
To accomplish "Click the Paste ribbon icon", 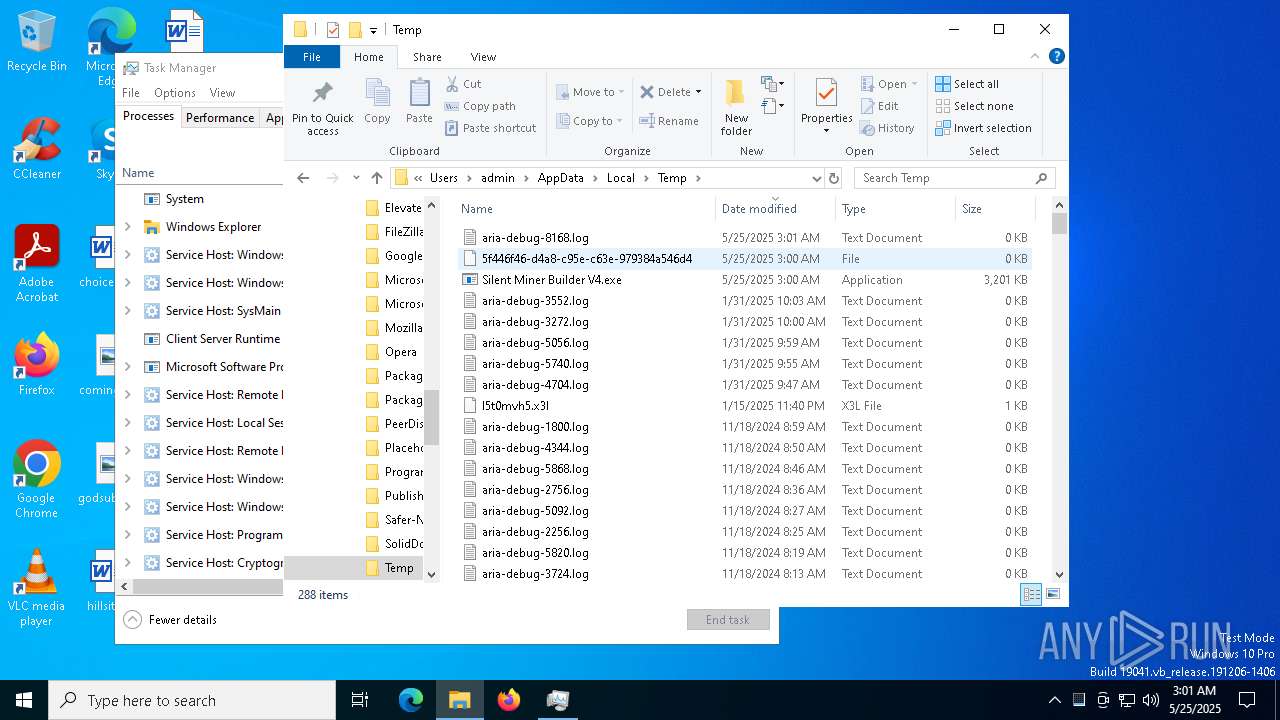I will [419, 102].
